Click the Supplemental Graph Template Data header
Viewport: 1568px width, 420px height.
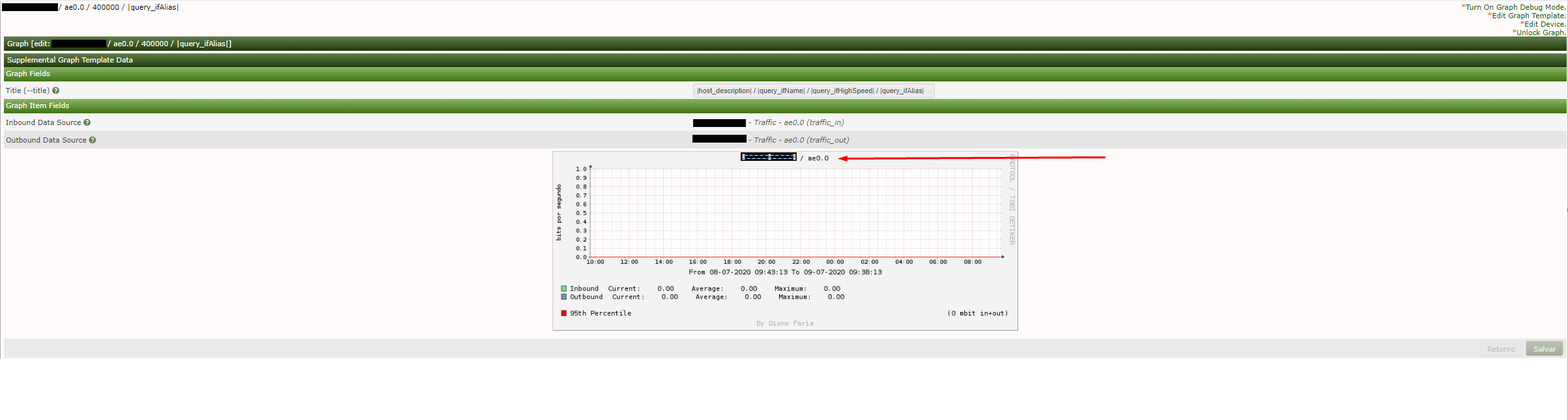click(x=785, y=60)
